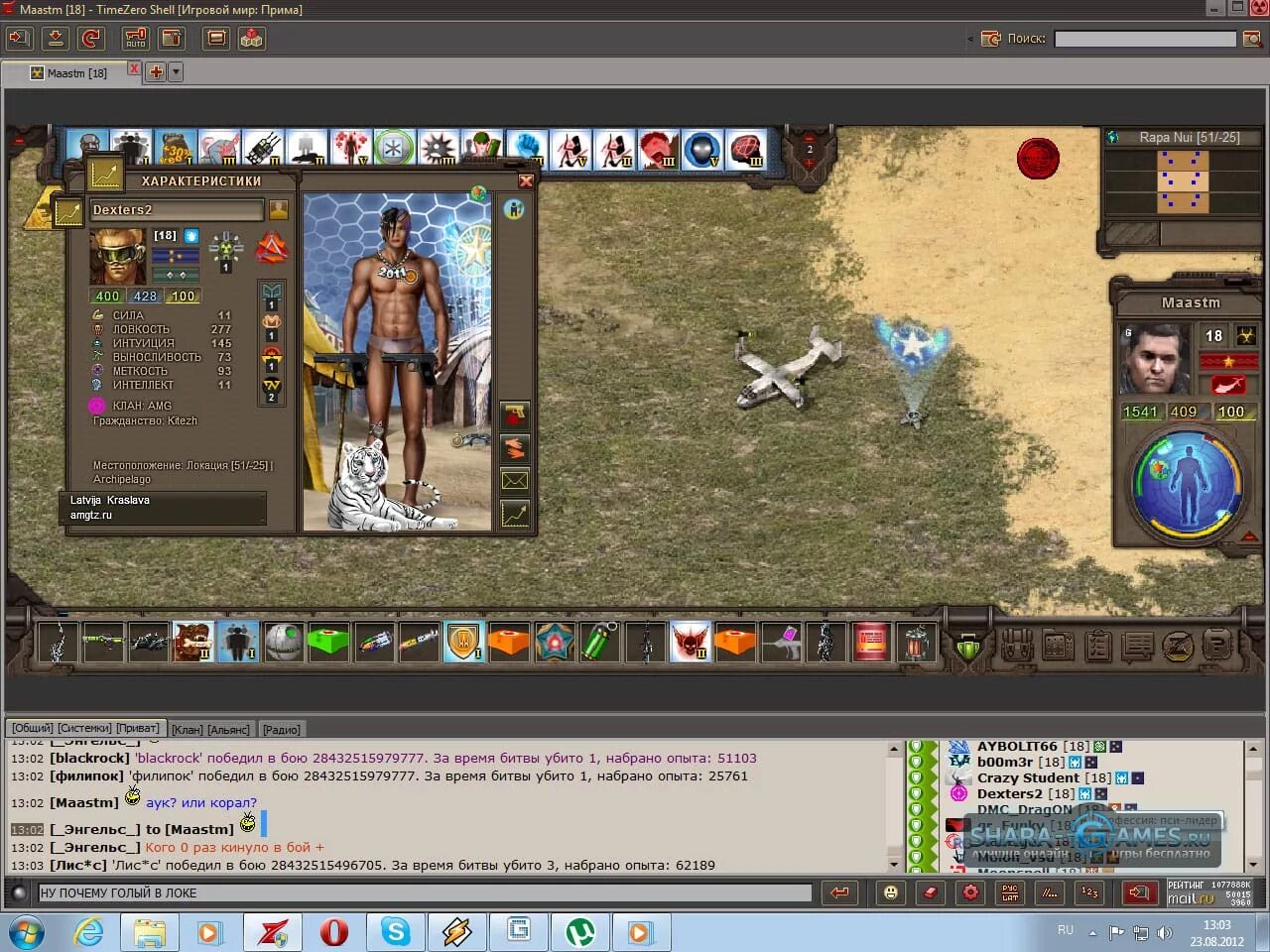The image size is (1270, 952).
Task: Send mail via envelope icon in profile
Action: click(515, 481)
